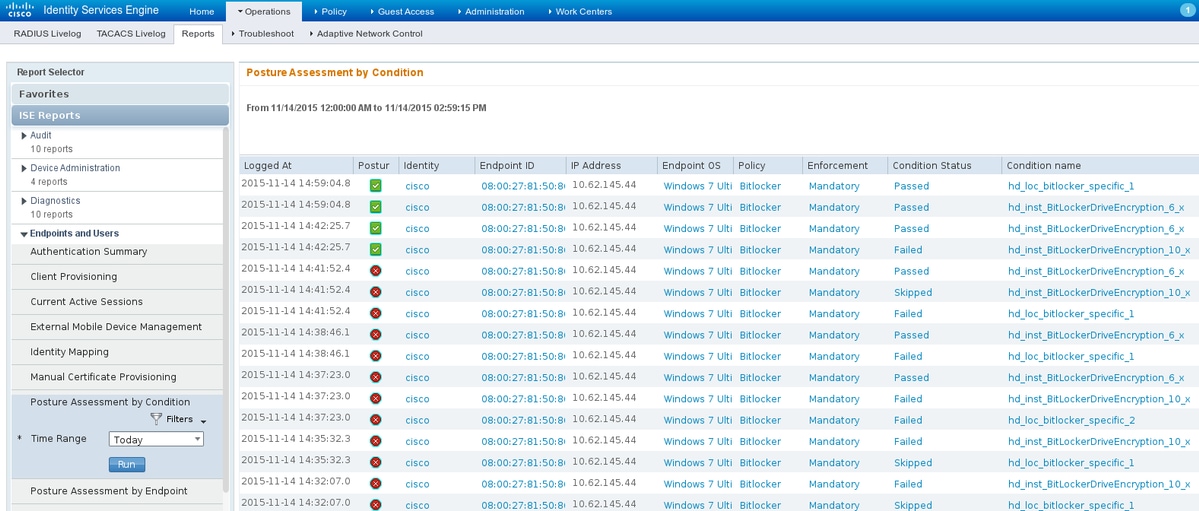
Task: Click red failed icon in 14:41:52.4 Skipped row
Action: (375, 292)
